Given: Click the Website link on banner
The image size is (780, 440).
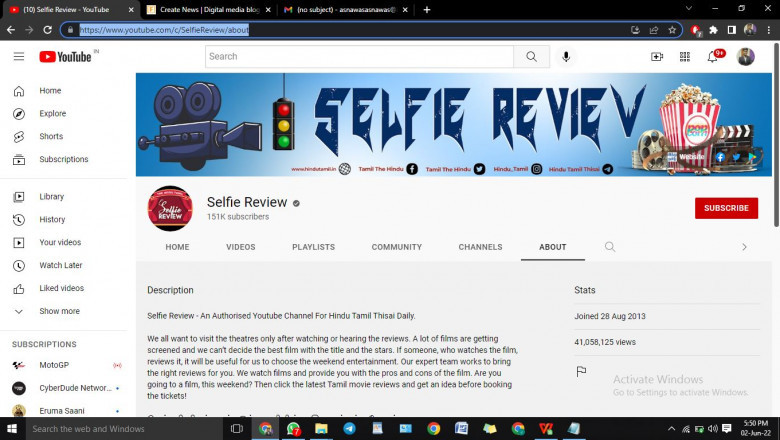Looking at the screenshot, I should tap(691, 157).
